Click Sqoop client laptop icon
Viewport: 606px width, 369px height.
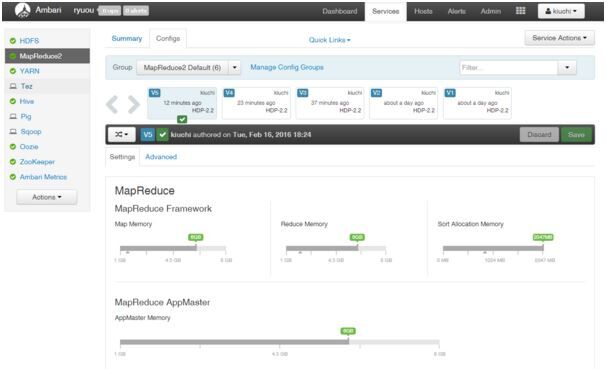[x=13, y=131]
